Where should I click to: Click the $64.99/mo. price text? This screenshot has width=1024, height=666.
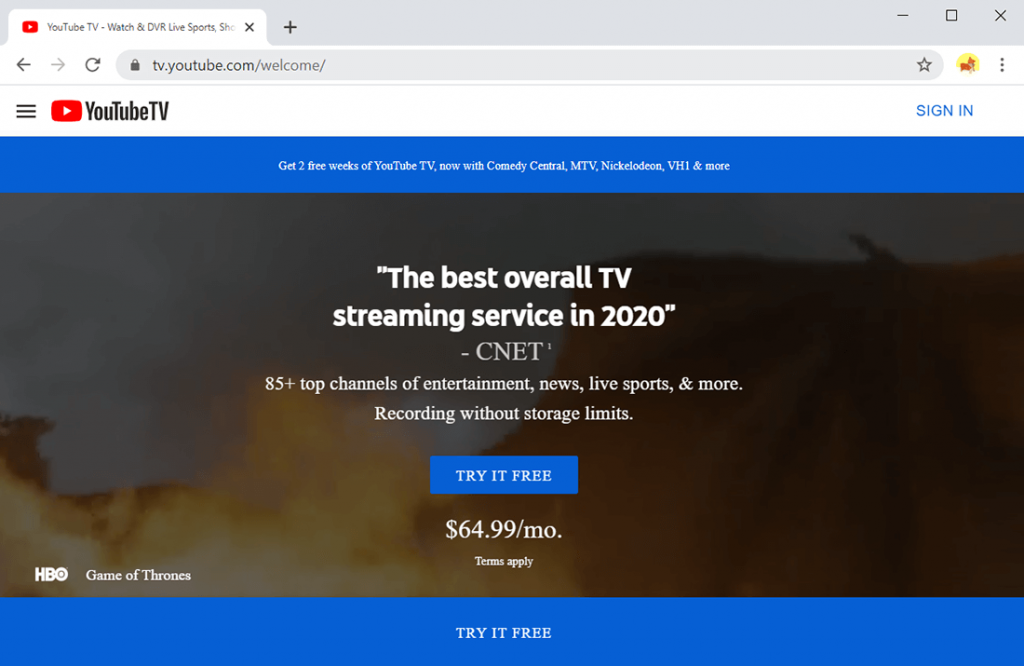pos(504,529)
